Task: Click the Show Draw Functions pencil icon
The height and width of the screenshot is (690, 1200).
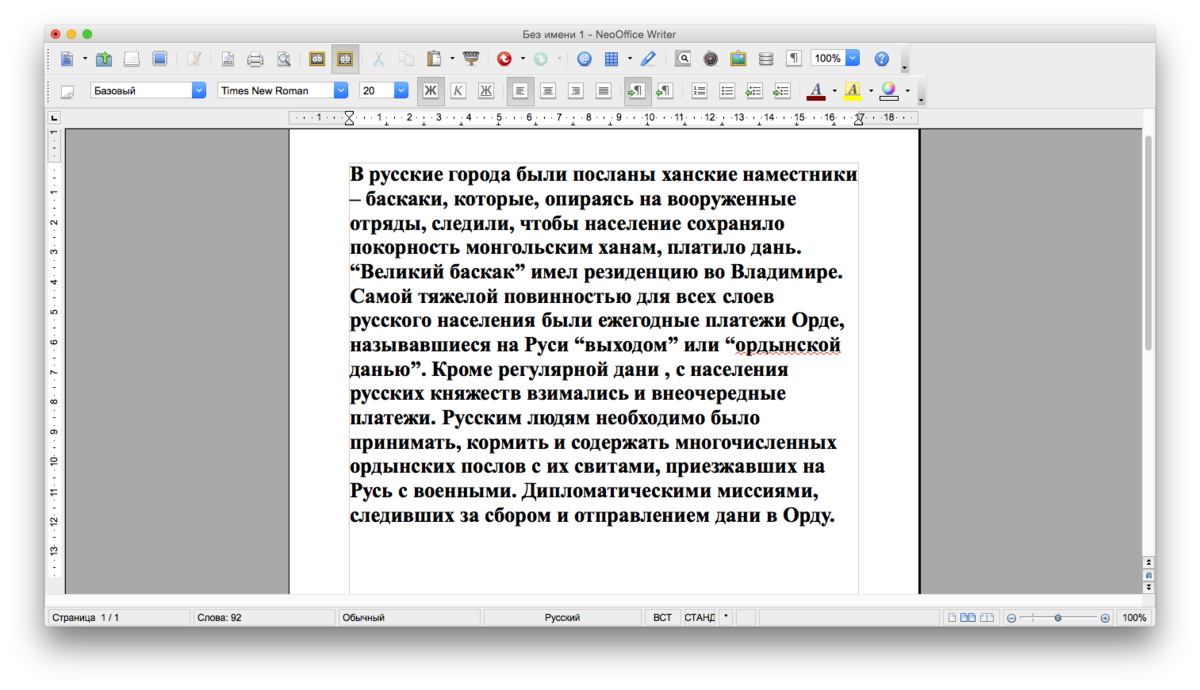Action: pos(648,59)
